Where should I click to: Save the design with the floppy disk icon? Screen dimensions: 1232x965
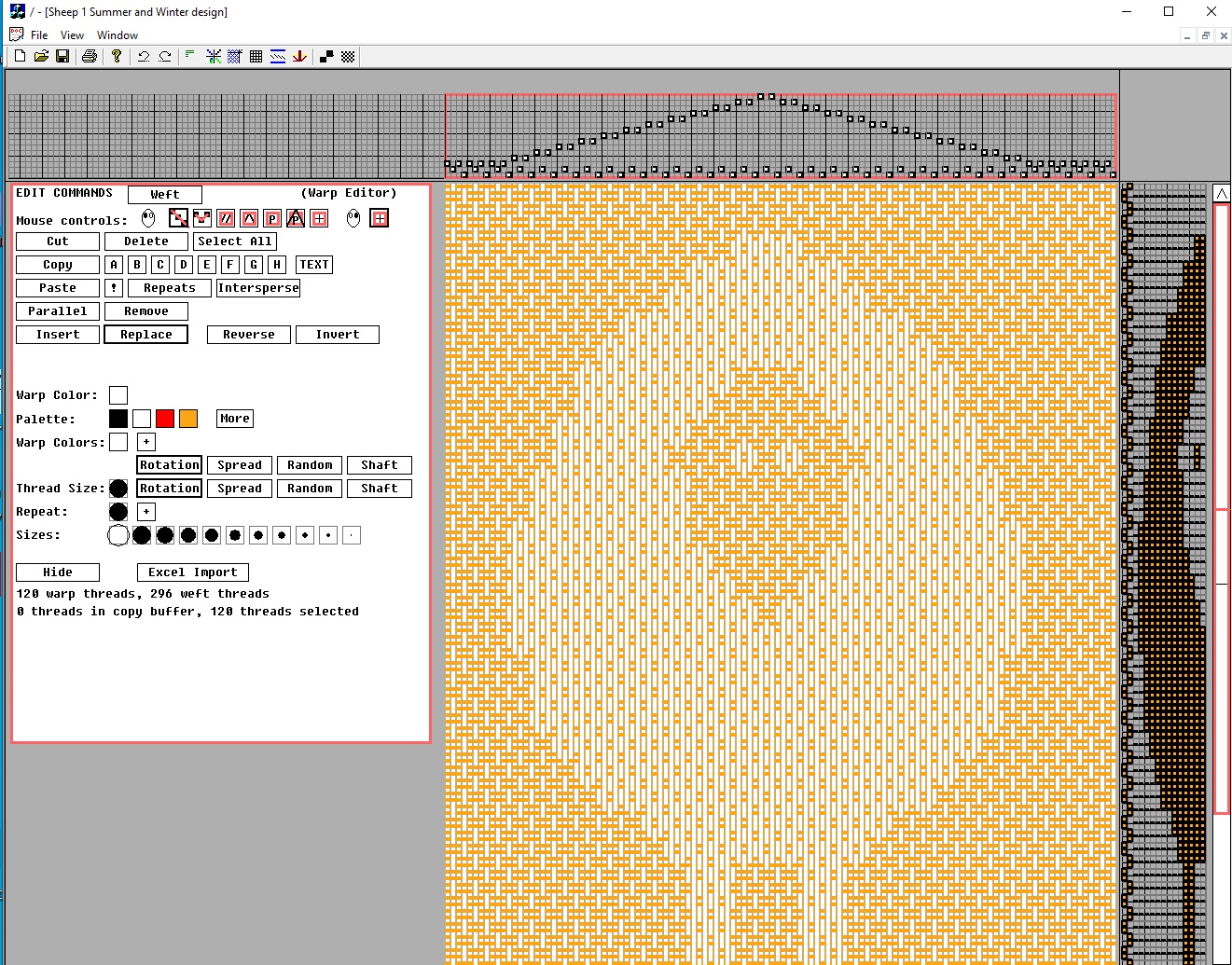[62, 57]
